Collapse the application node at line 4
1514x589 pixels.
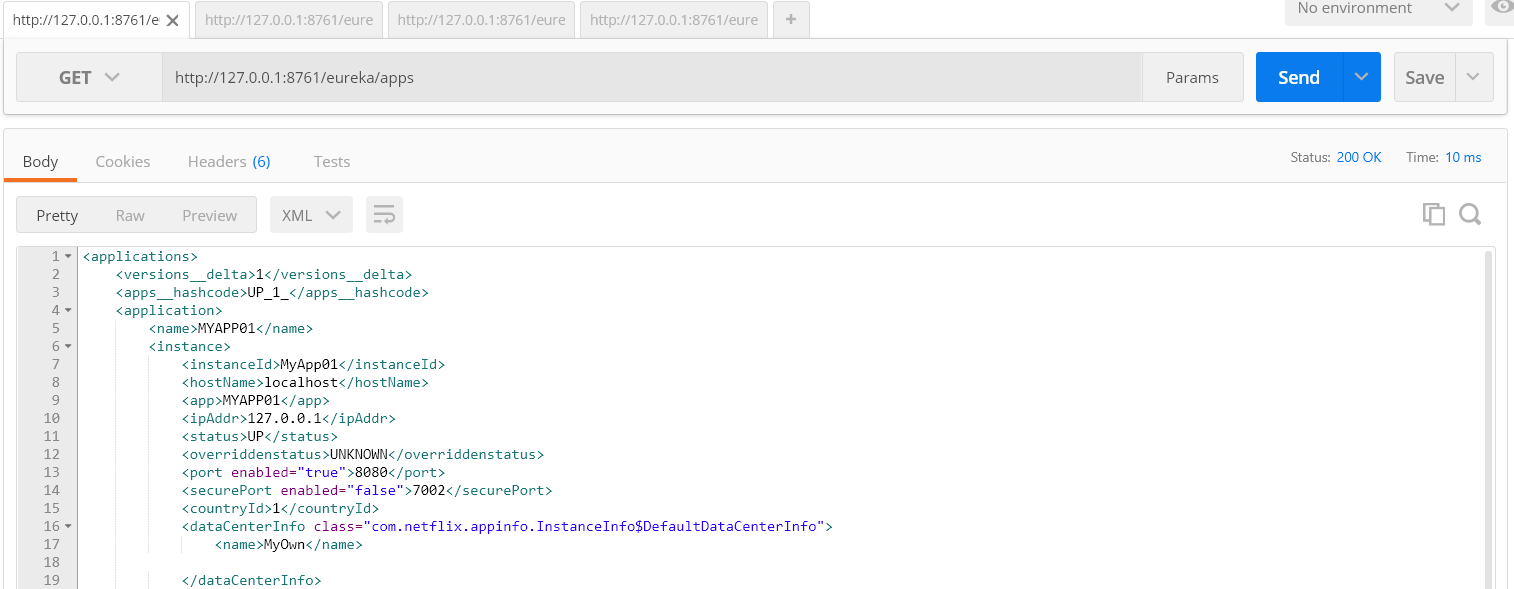(68, 311)
